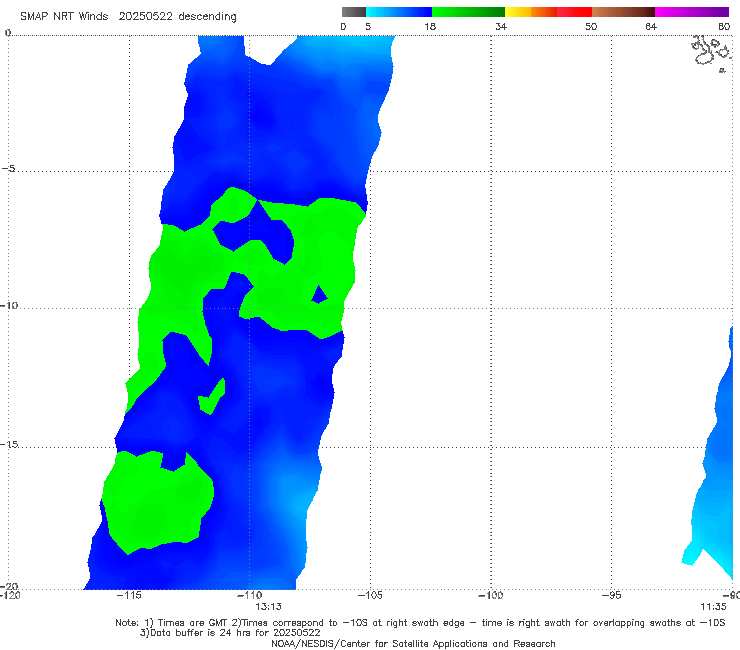Image resolution: width=740 pixels, height=650 pixels.
Task: Click the longitude label '-115'
Action: coord(129,595)
